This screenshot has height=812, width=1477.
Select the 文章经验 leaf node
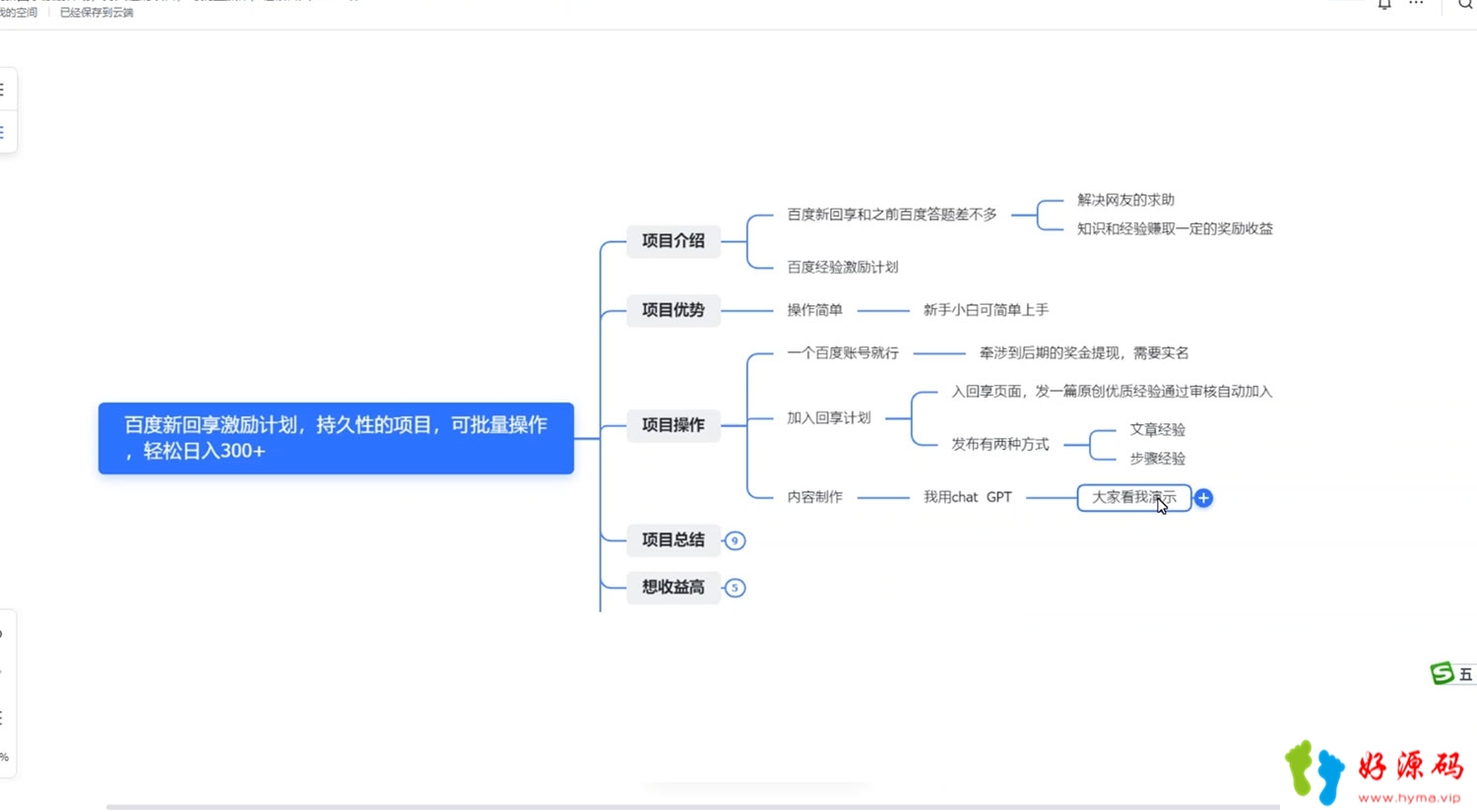tap(1157, 430)
